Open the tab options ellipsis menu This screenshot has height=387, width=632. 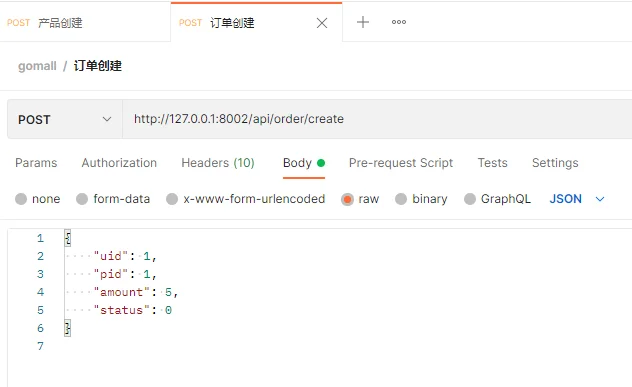click(x=399, y=22)
